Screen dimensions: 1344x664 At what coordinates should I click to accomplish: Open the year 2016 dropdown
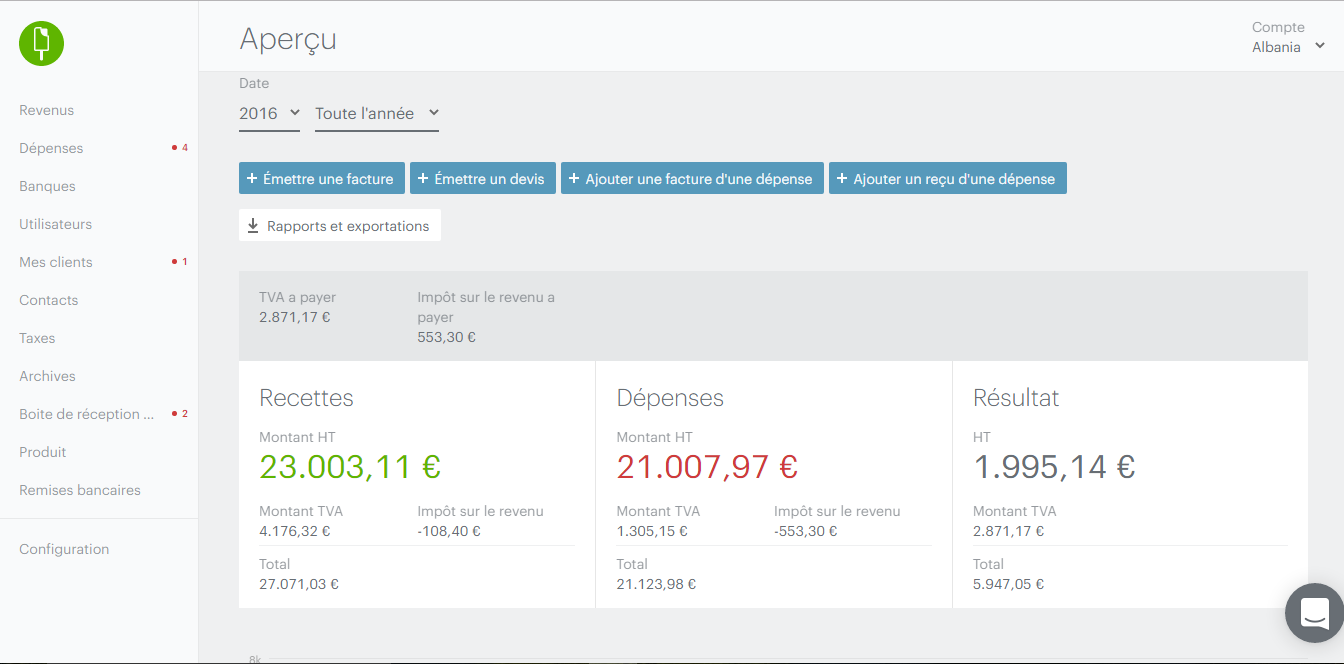point(269,114)
